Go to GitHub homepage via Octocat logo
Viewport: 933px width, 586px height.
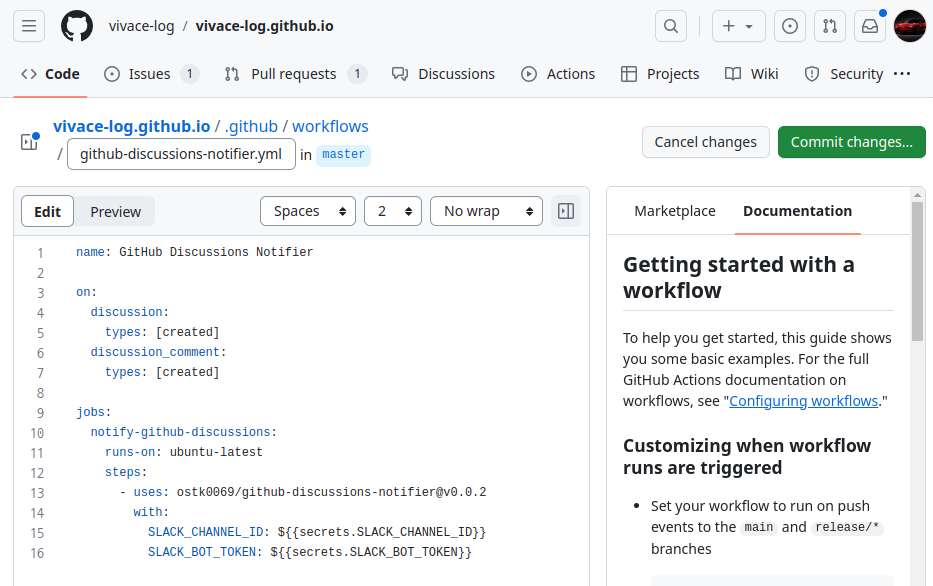[77, 26]
